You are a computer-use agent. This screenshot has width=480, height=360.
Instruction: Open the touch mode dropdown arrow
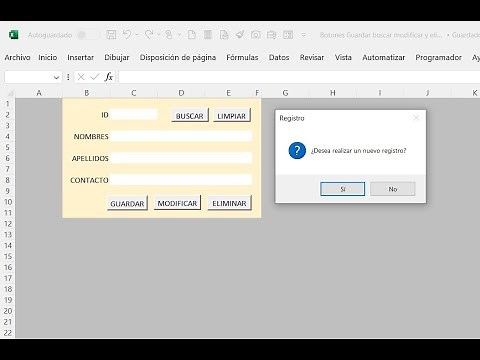pos(179,35)
